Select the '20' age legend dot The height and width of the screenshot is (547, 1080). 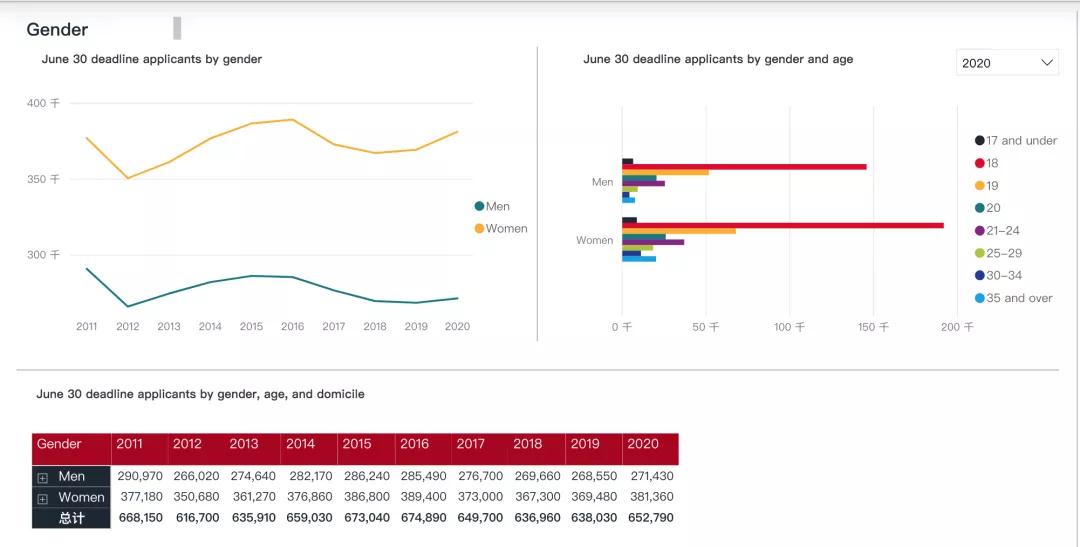(x=980, y=208)
